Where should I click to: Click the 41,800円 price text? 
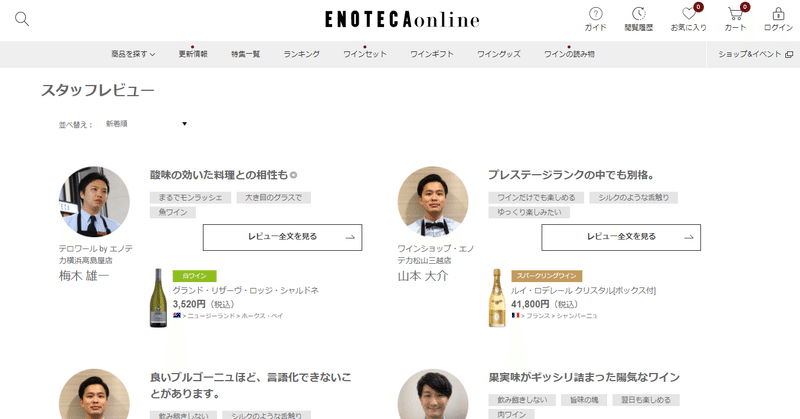pos(530,304)
